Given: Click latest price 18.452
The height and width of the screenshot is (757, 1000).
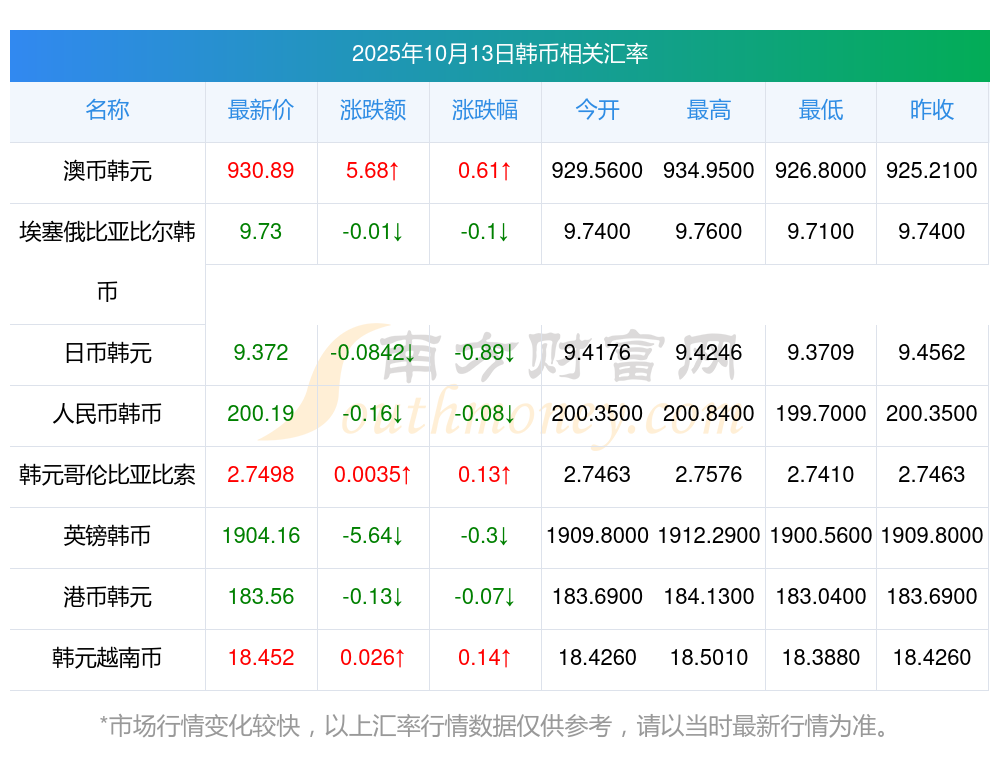Looking at the screenshot, I should [x=261, y=658].
